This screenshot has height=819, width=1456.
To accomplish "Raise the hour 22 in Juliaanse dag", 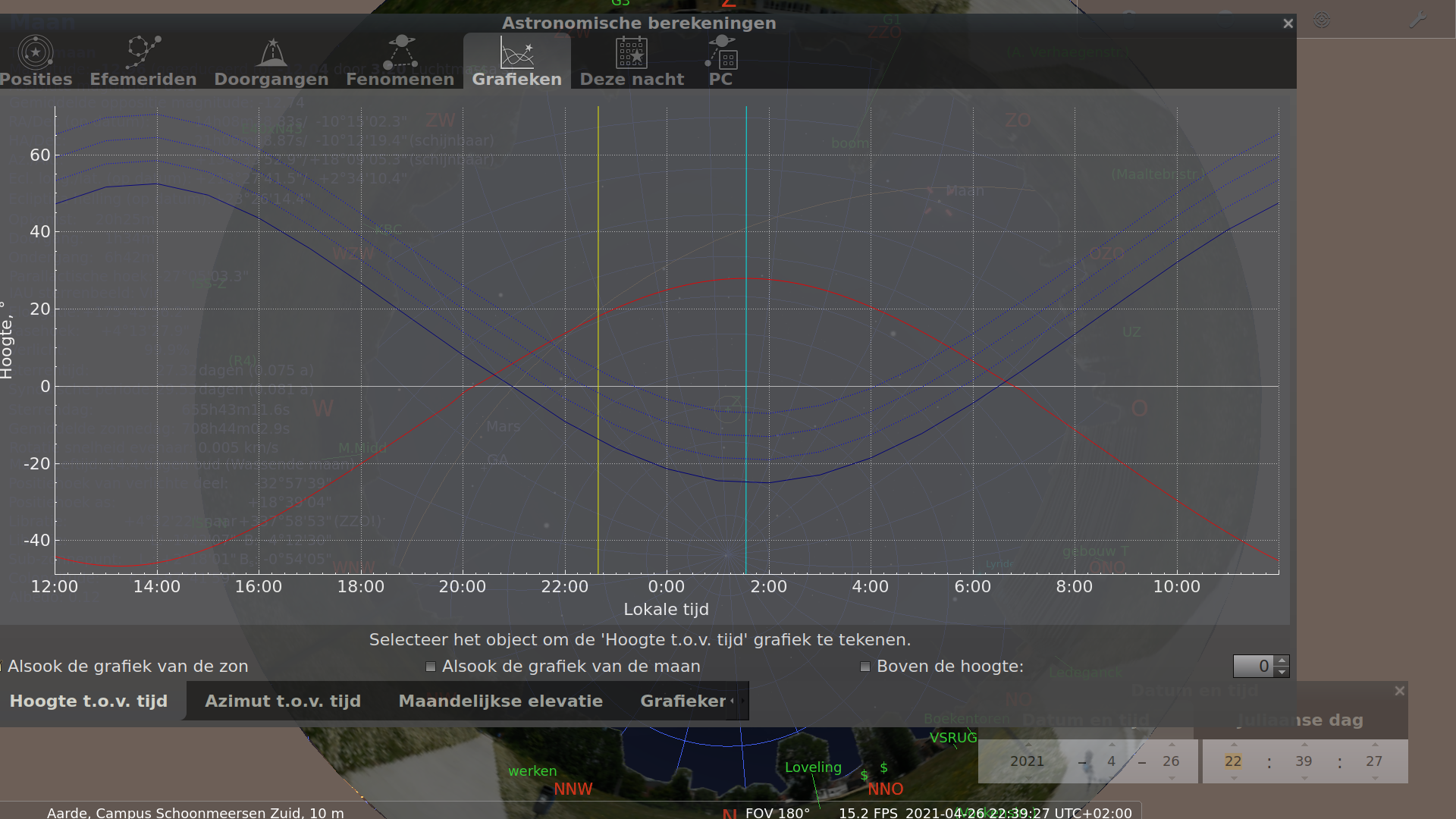I will pyautogui.click(x=1233, y=744).
